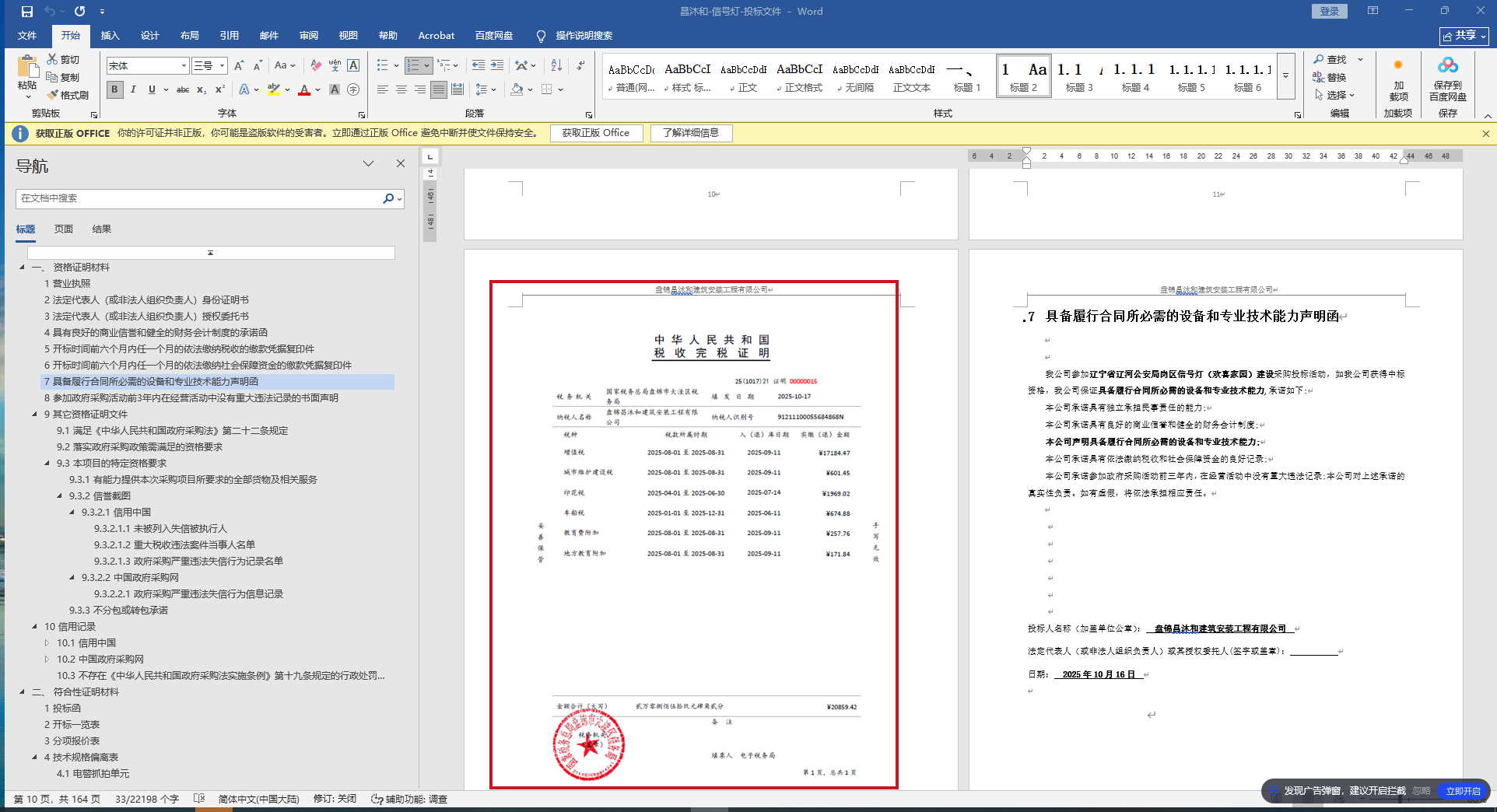The width and height of the screenshot is (1497, 812).
Task: Toggle Bold formatting
Action: (114, 89)
